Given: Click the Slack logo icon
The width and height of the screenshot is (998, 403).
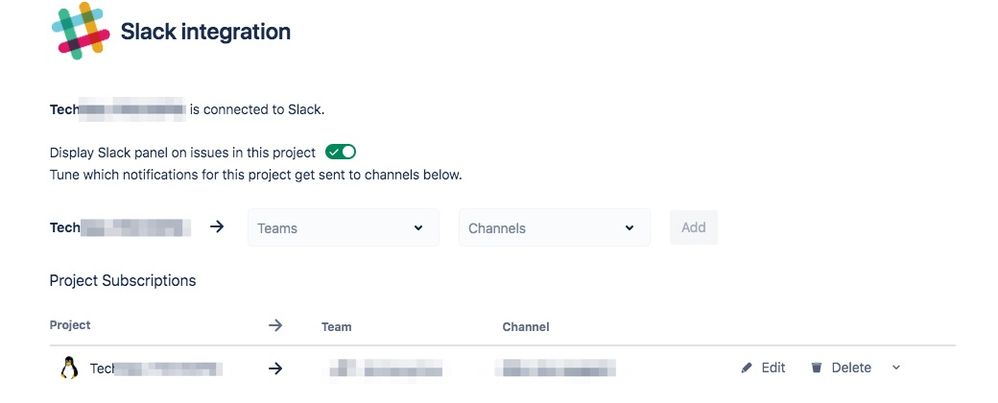Looking at the screenshot, I should click(x=81, y=31).
